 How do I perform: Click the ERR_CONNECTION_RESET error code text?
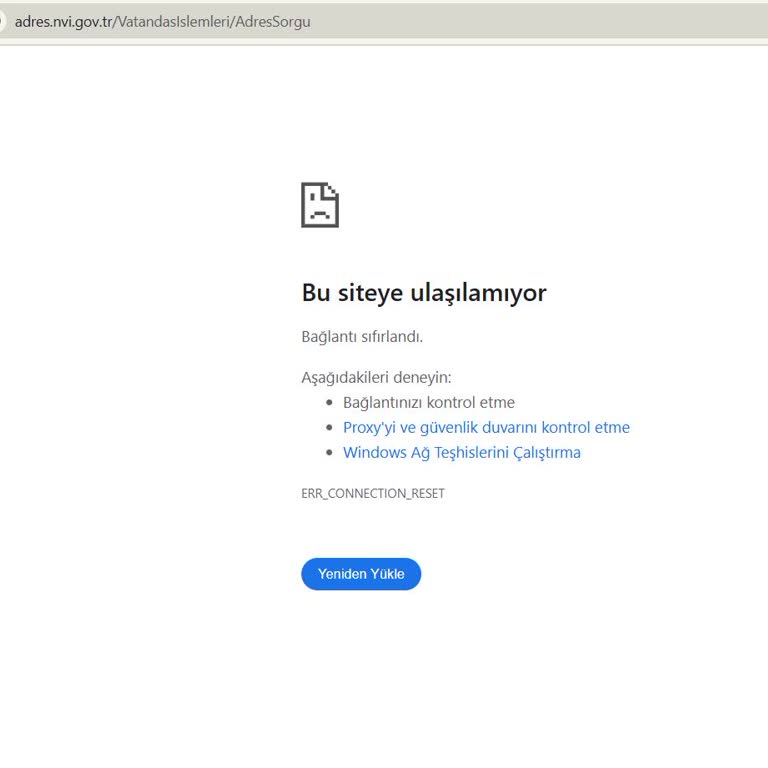pos(373,493)
